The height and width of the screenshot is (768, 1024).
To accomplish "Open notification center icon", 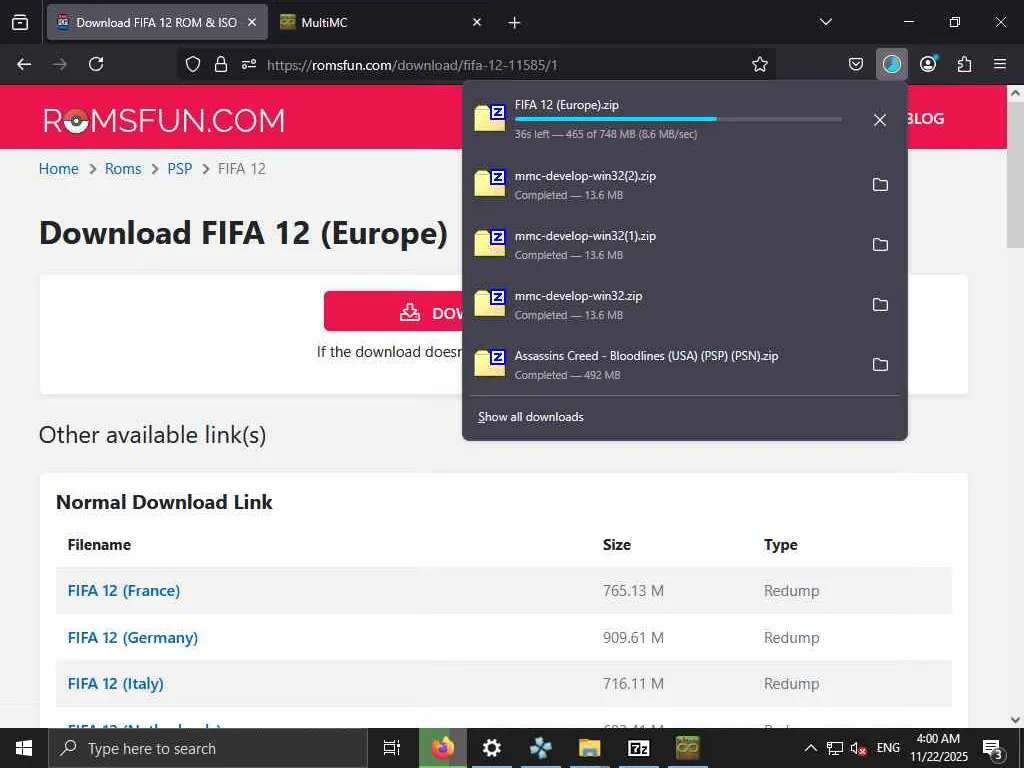I will click(x=993, y=749).
